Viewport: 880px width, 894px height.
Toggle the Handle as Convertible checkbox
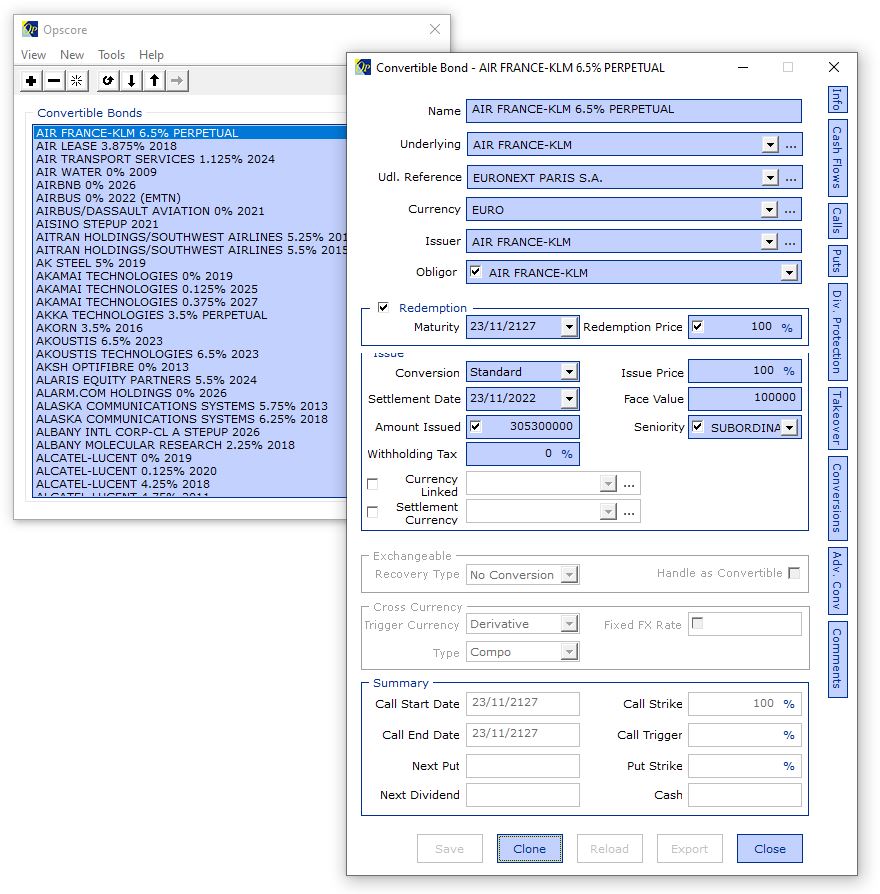tap(793, 572)
